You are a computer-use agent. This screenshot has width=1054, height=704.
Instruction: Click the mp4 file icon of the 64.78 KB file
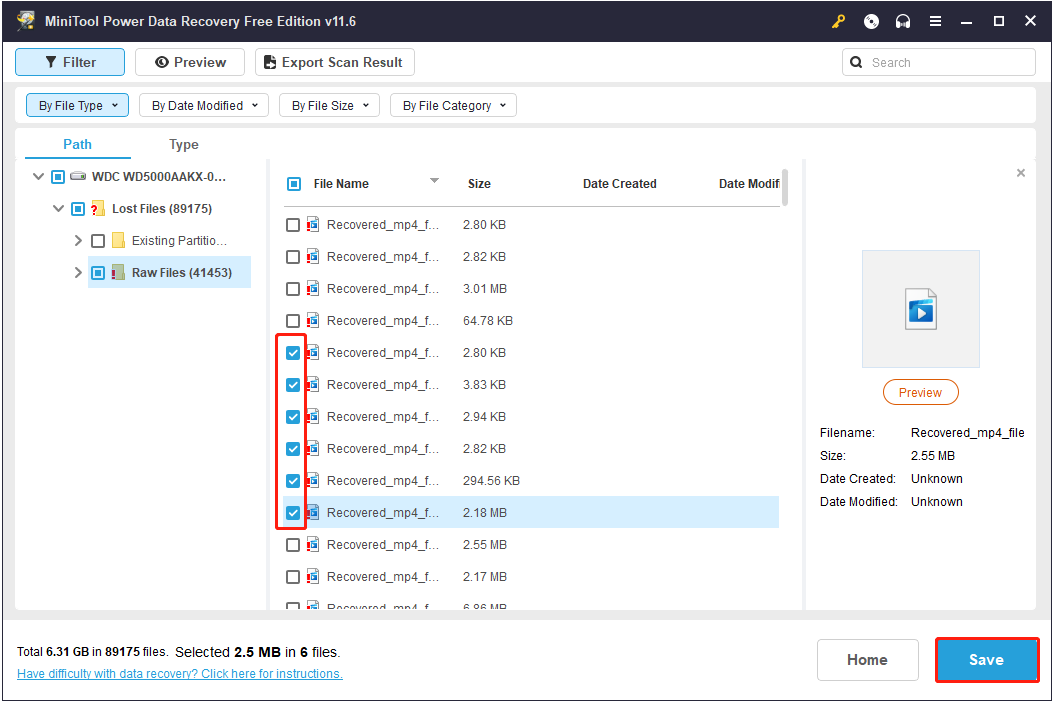click(313, 321)
